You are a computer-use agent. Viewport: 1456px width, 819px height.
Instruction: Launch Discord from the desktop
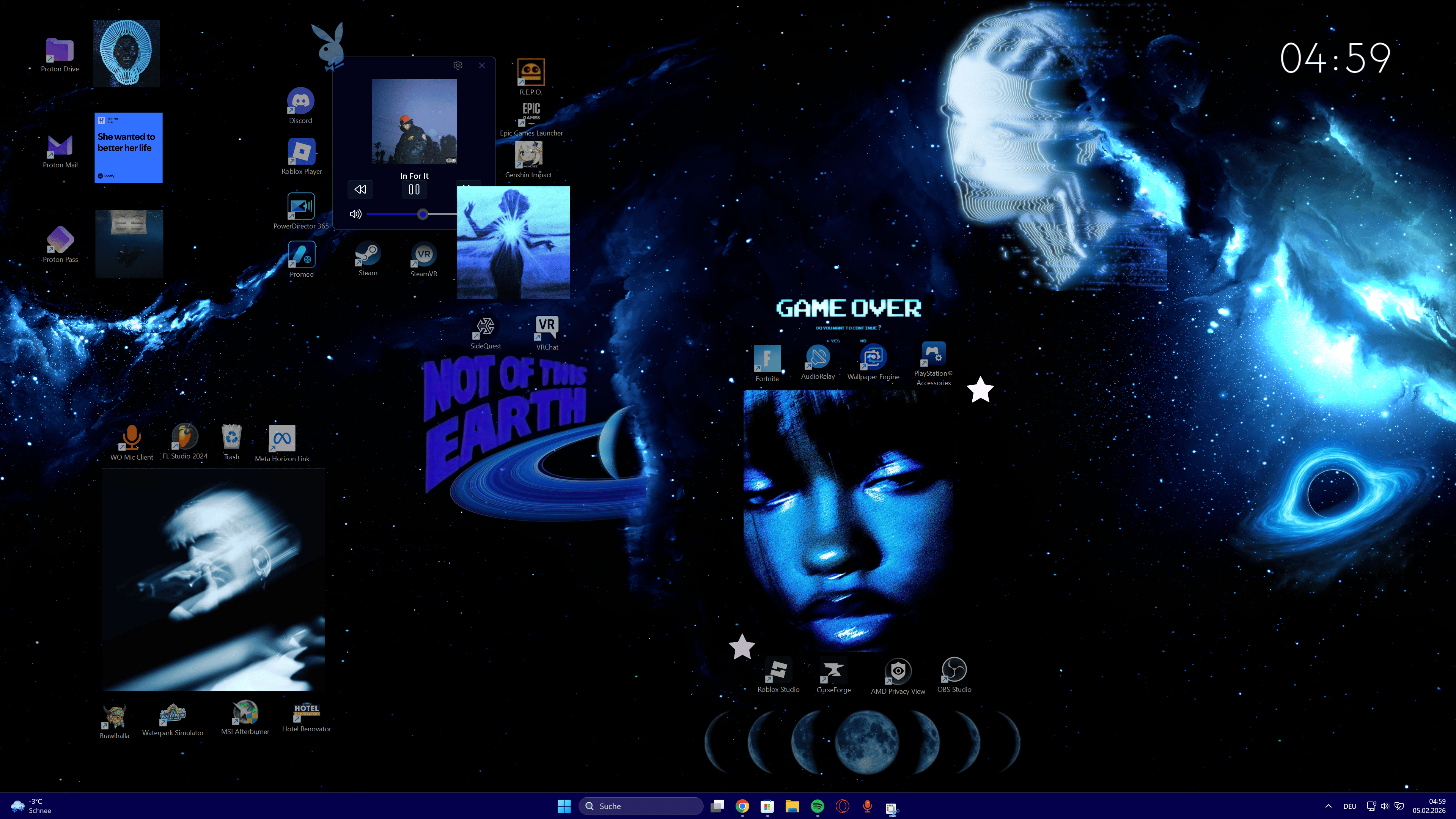pyautogui.click(x=301, y=106)
